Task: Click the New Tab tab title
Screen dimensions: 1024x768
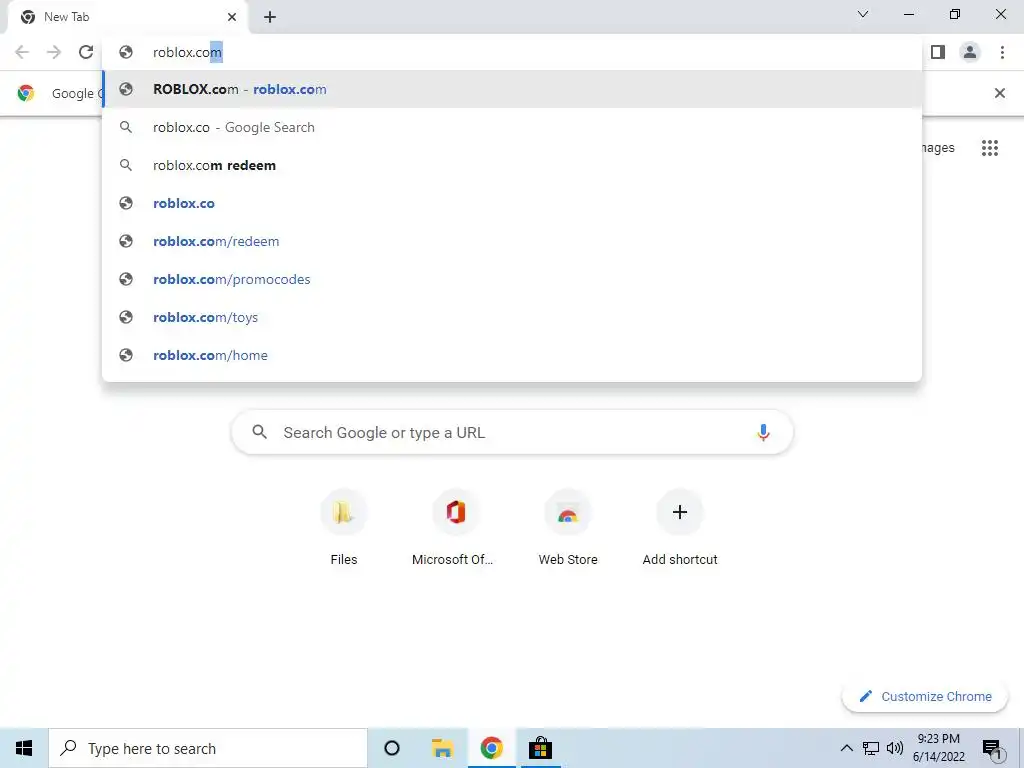Action: click(67, 17)
